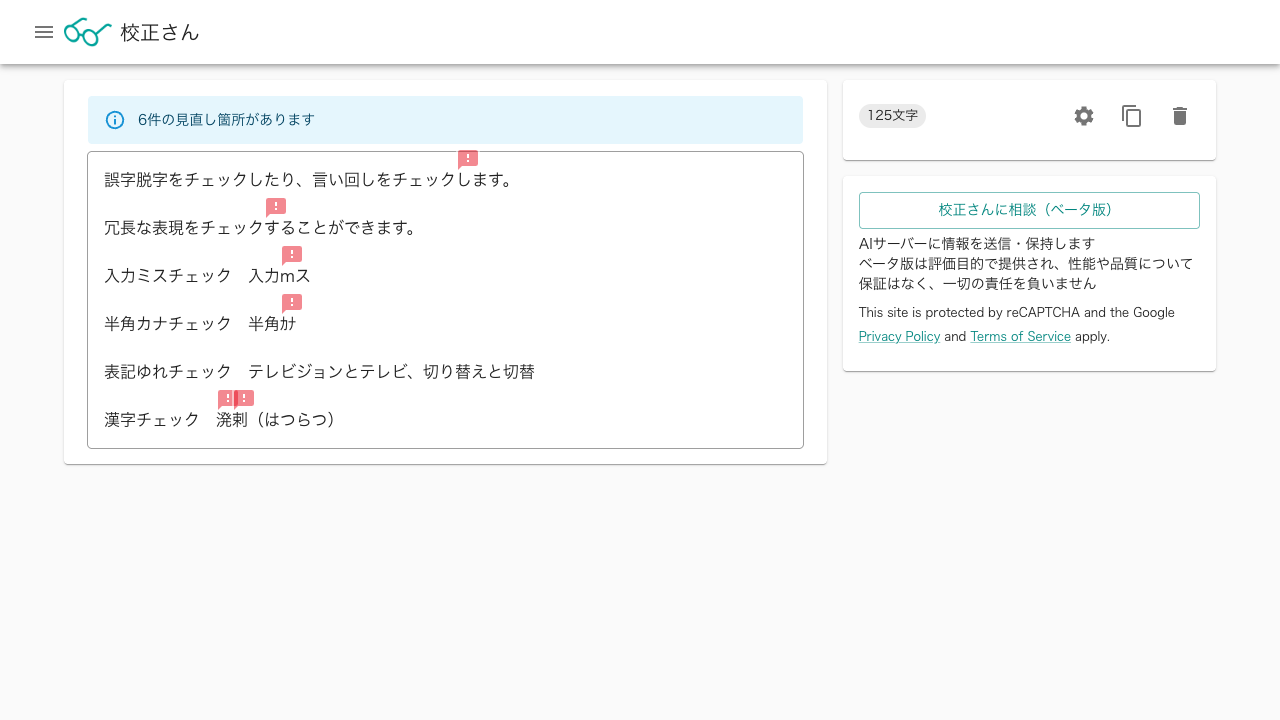Copy the text using the copy icon

[x=1132, y=116]
